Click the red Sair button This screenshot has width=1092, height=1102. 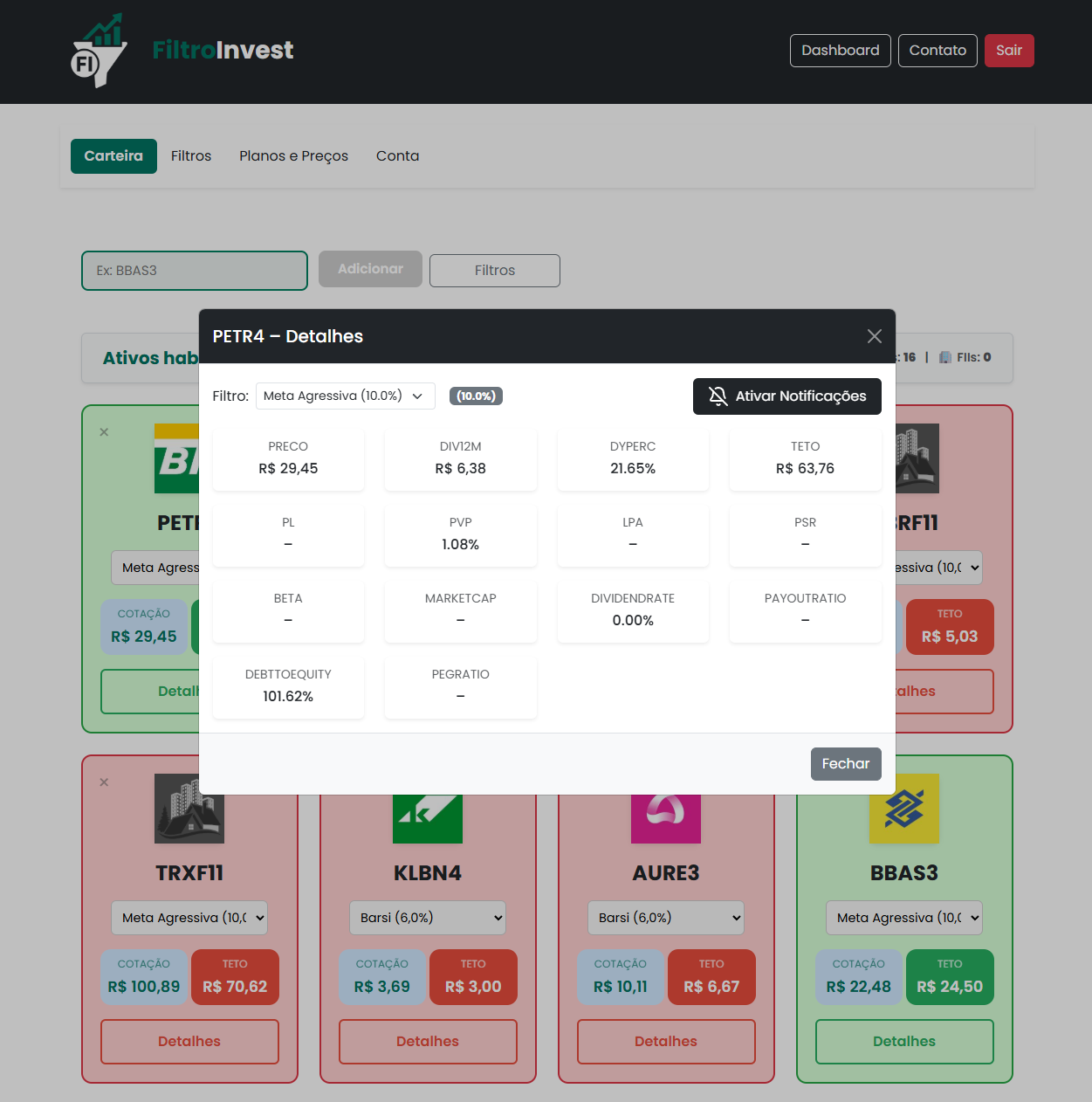[1008, 51]
